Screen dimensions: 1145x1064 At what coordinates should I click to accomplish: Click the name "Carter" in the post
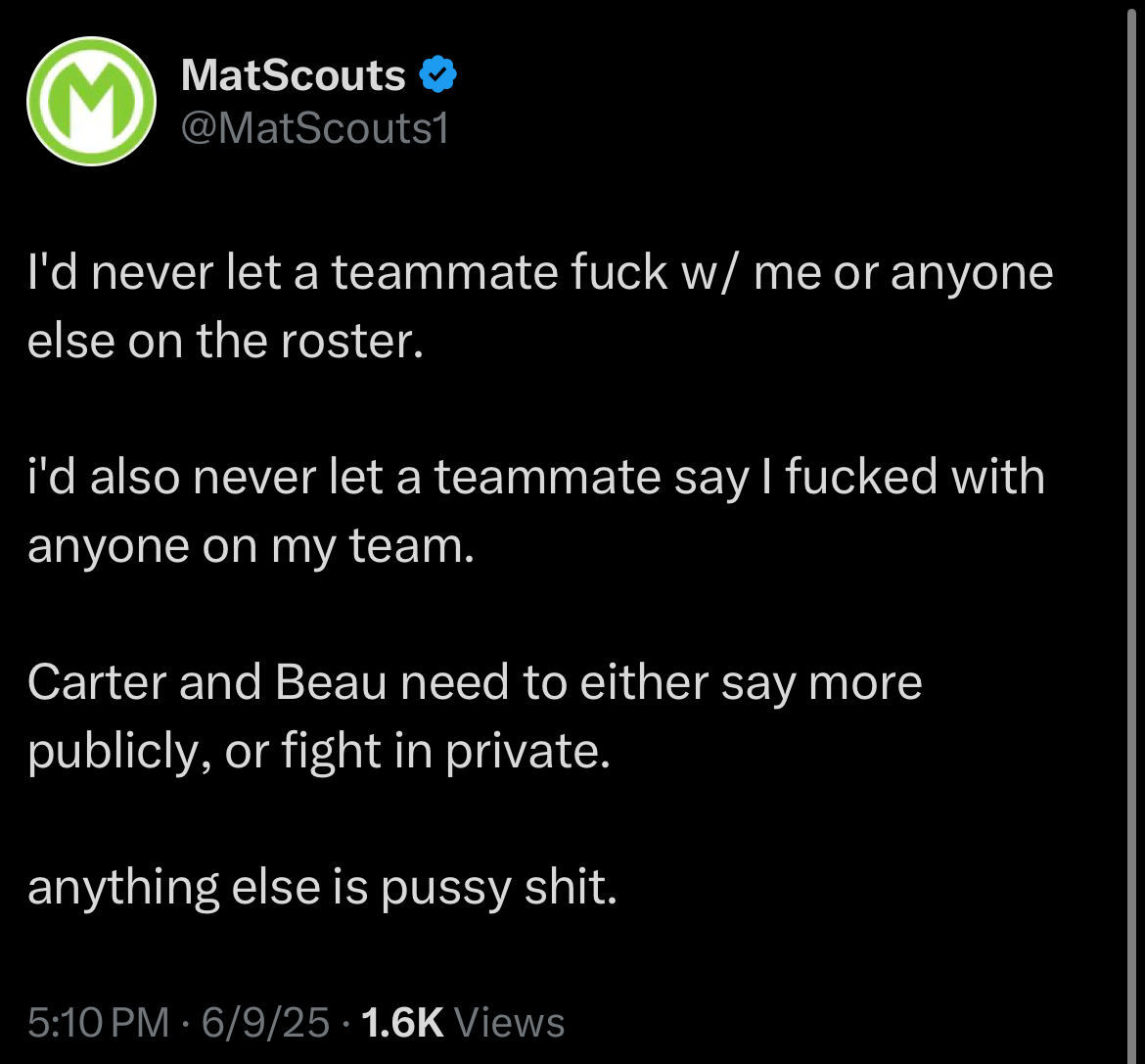97,683
